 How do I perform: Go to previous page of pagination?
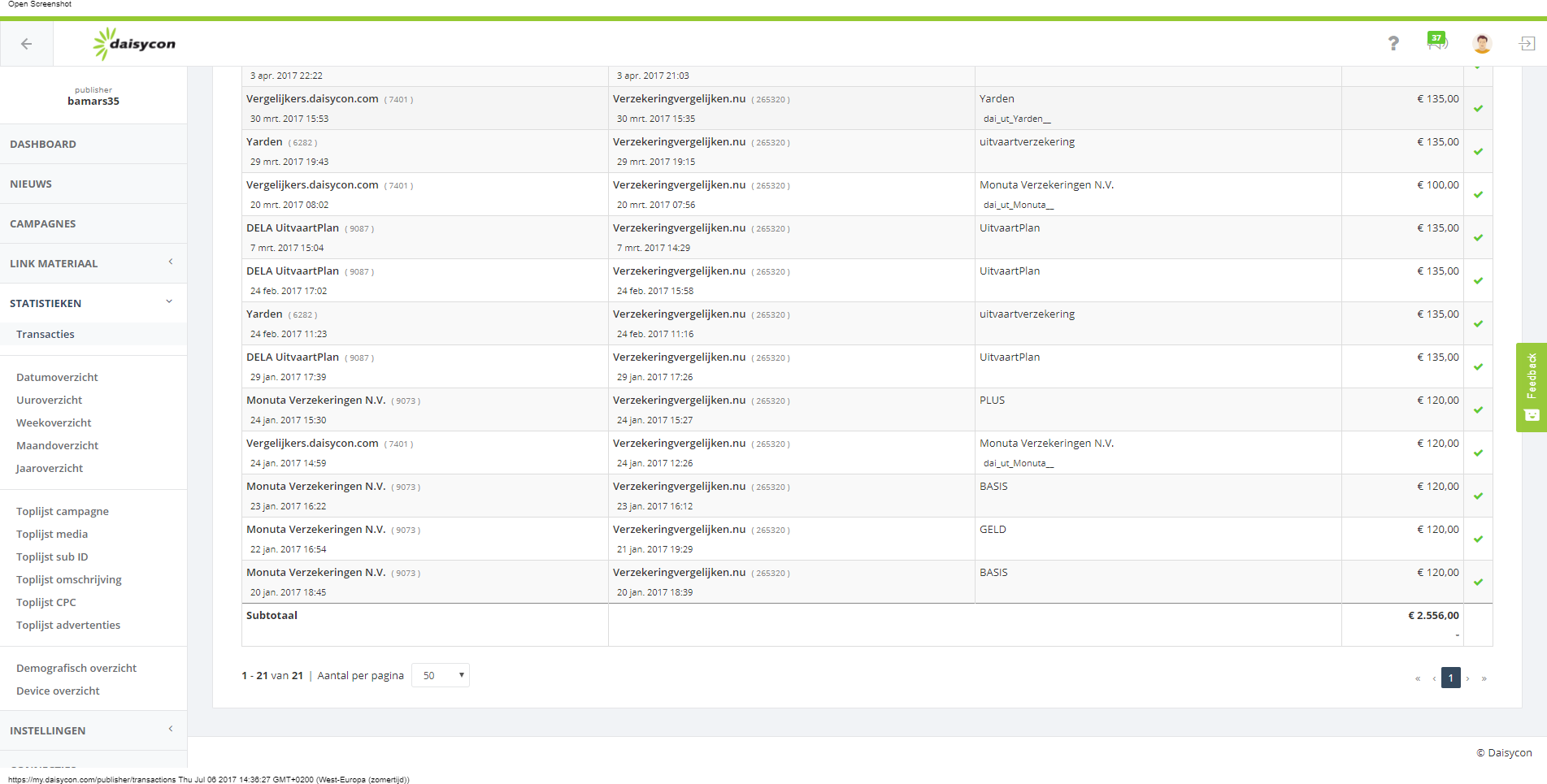tap(1434, 678)
